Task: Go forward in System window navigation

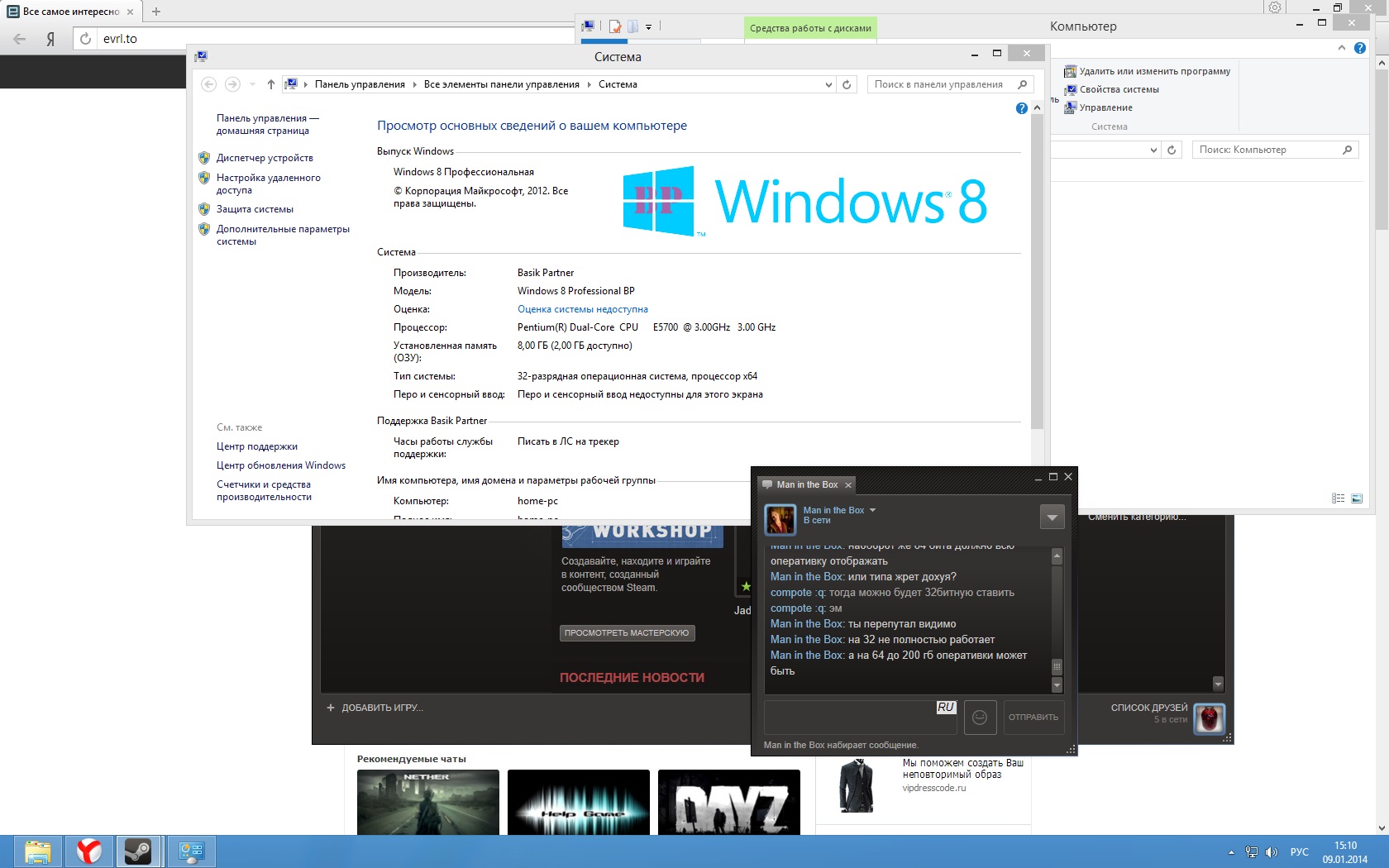Action: [x=232, y=84]
